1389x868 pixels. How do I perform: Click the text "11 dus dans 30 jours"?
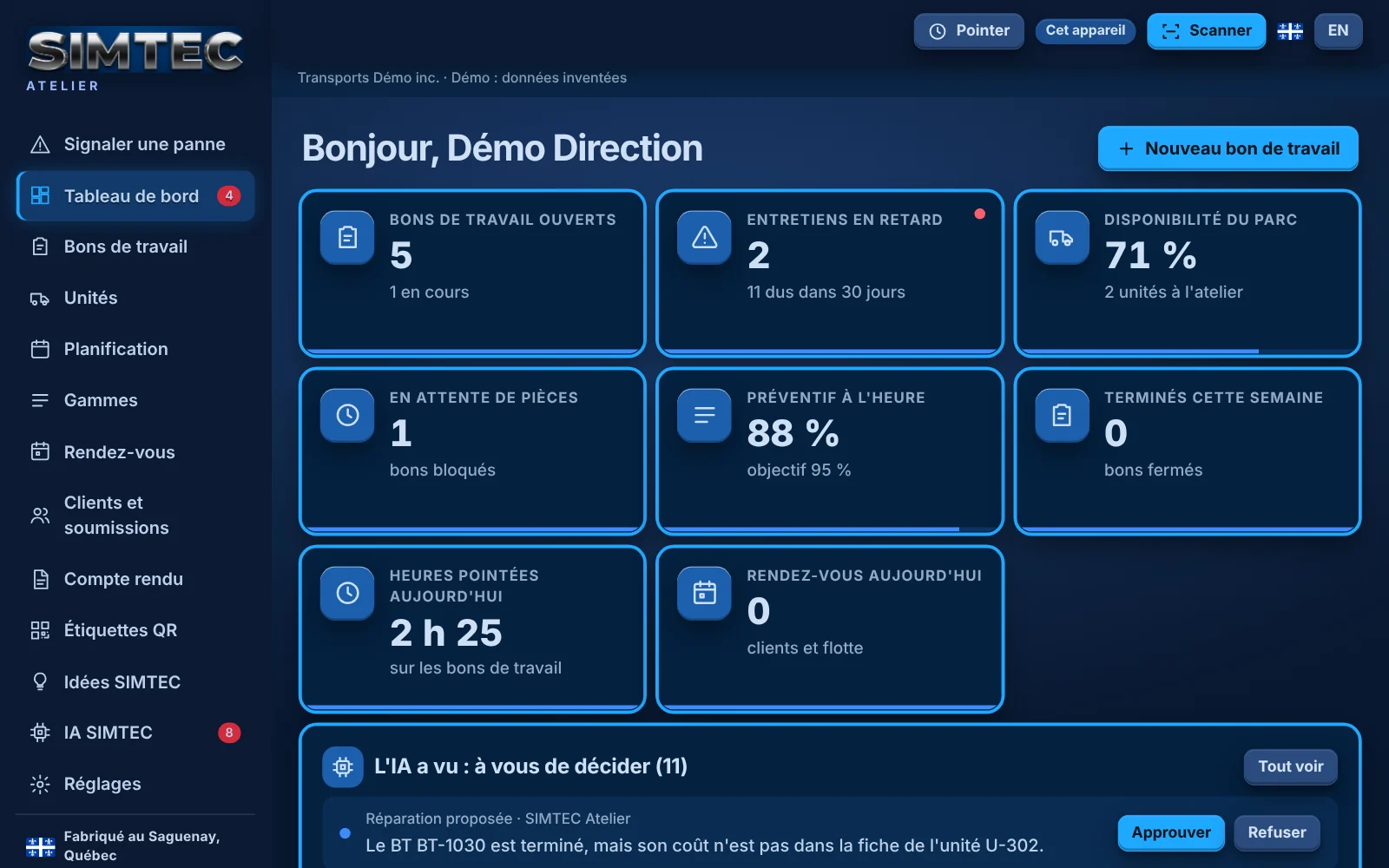(826, 293)
